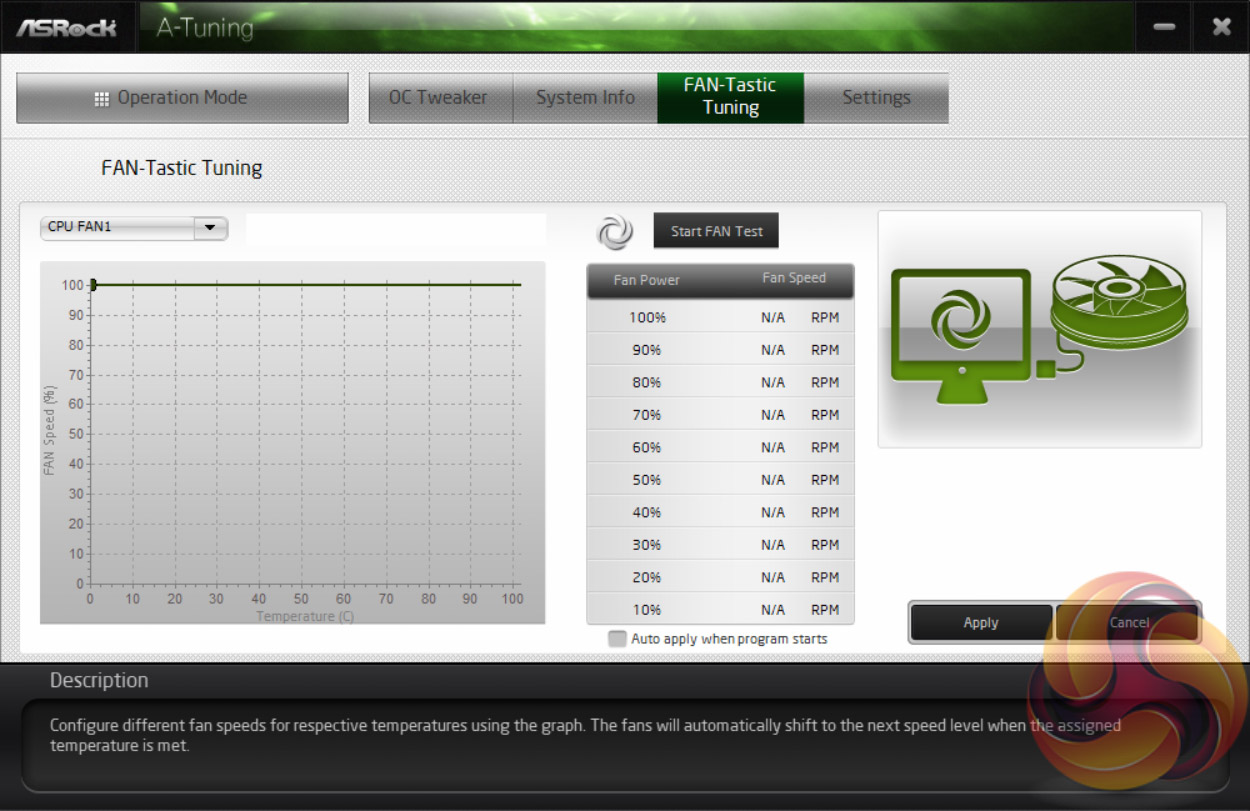Select the 90% fan power row
The image size is (1250, 811).
[720, 350]
